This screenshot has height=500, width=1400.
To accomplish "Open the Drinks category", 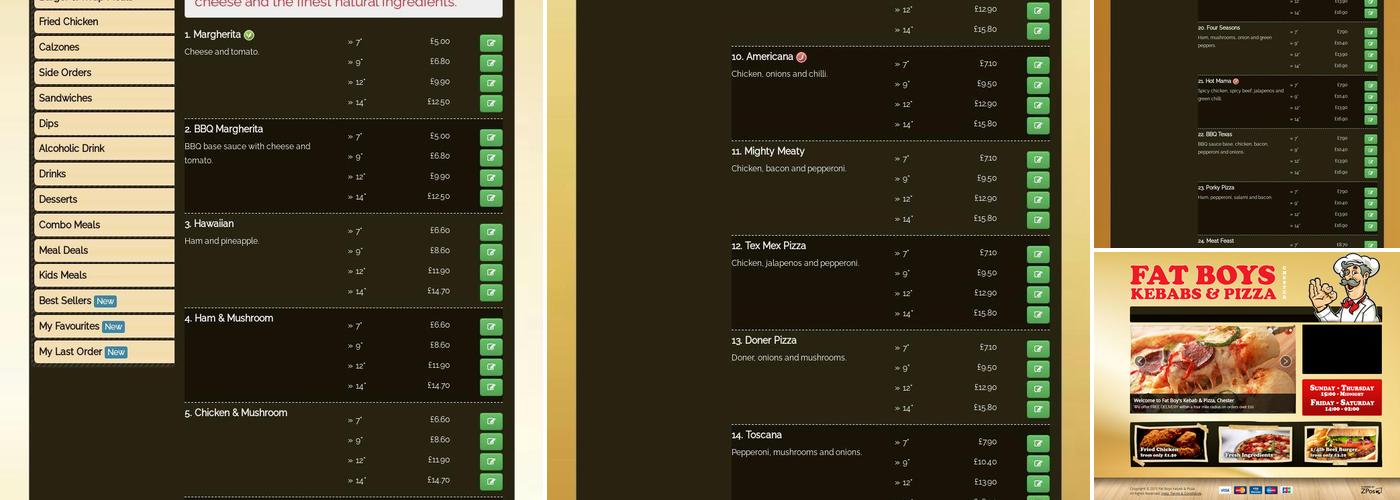I will pos(104,174).
